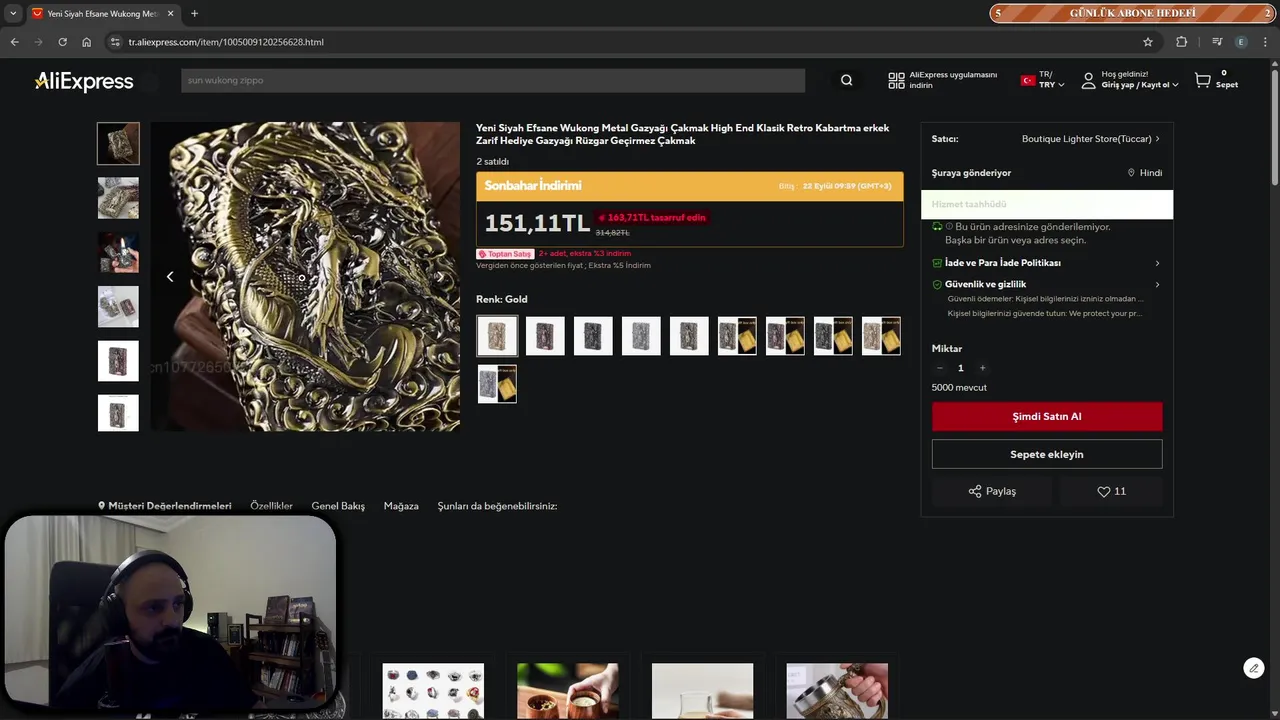Open the TR/TRY language currency dropdown
The width and height of the screenshot is (1280, 720).
[1042, 80]
